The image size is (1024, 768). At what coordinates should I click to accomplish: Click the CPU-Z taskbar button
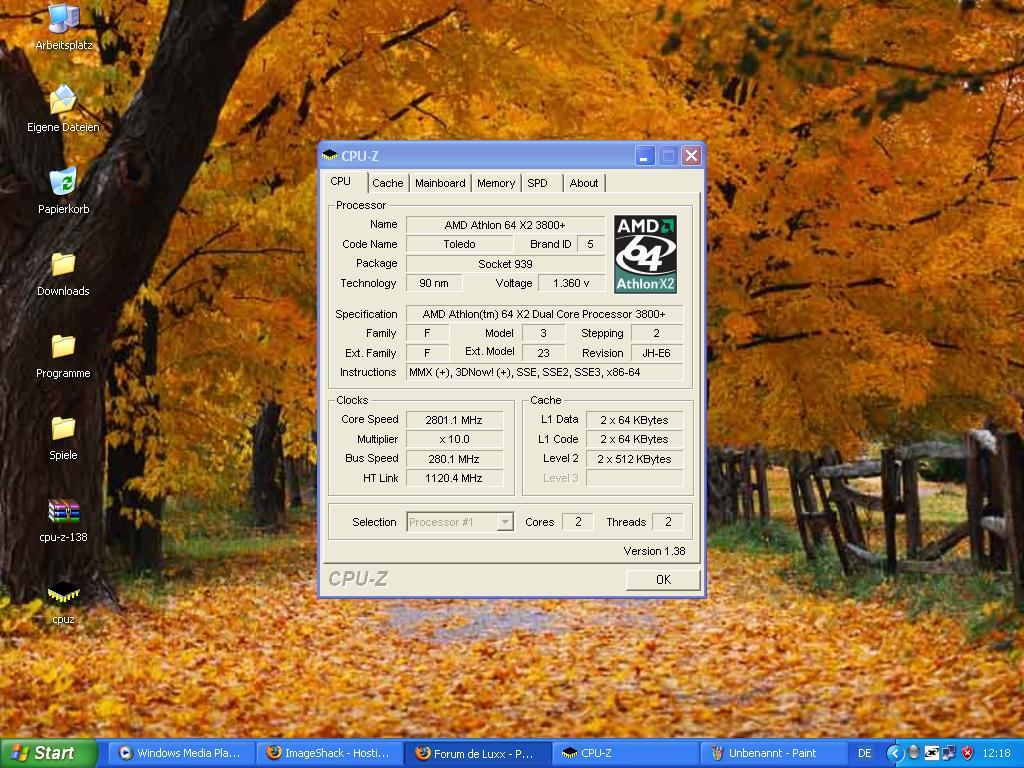tap(625, 753)
